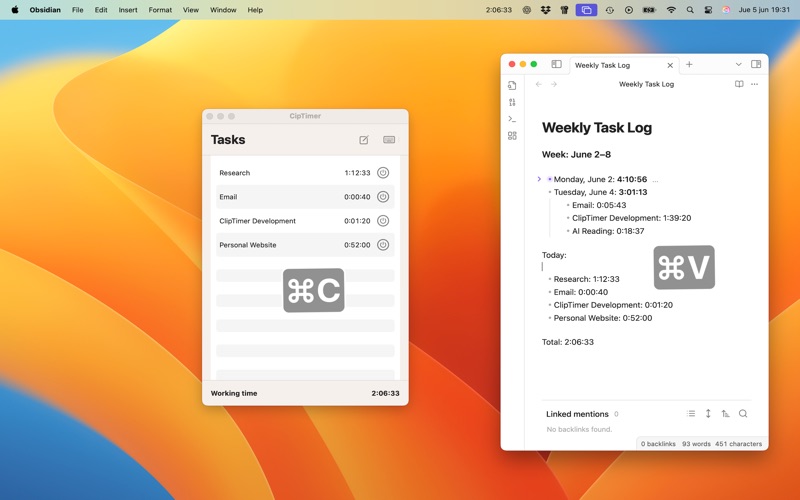This screenshot has width=800, height=500.
Task: Start the Research task timer
Action: [x=383, y=173]
